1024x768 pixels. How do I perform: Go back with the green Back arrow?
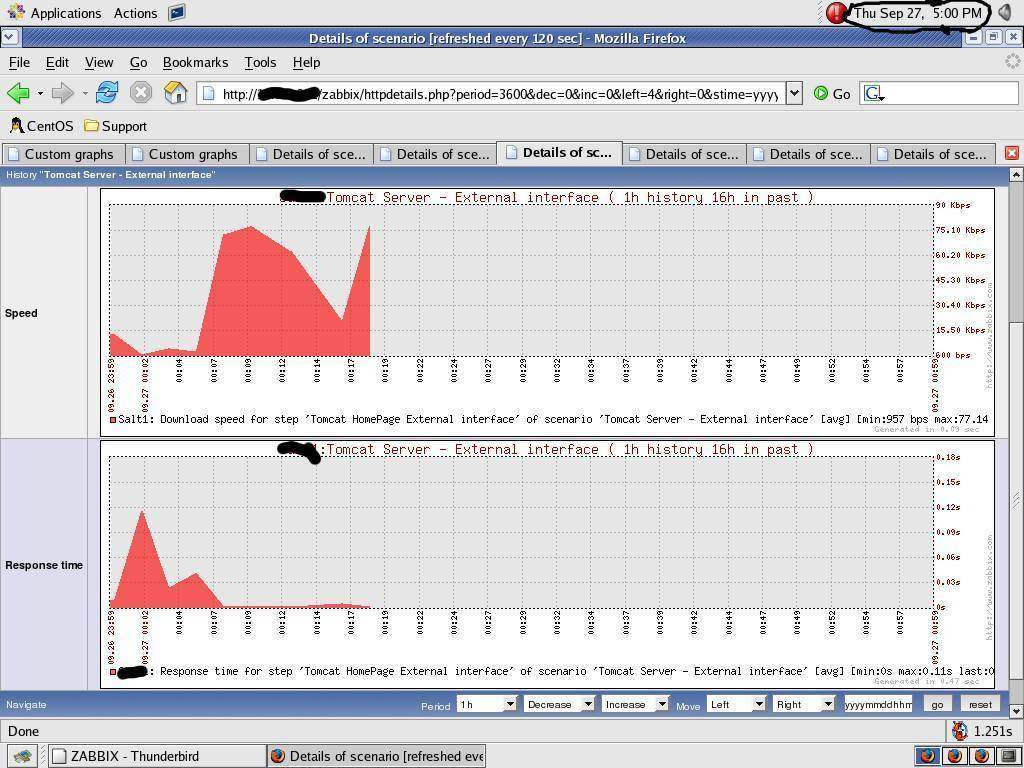[x=18, y=93]
